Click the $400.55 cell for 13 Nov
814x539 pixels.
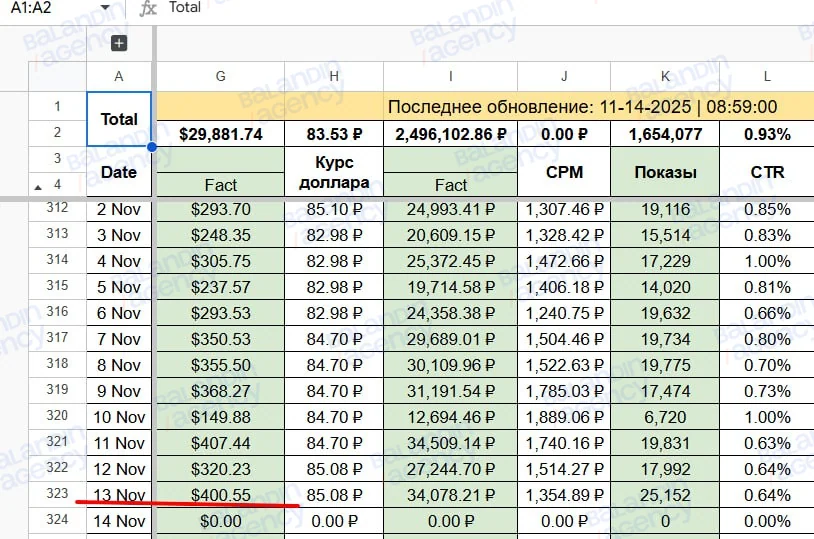[221, 495]
